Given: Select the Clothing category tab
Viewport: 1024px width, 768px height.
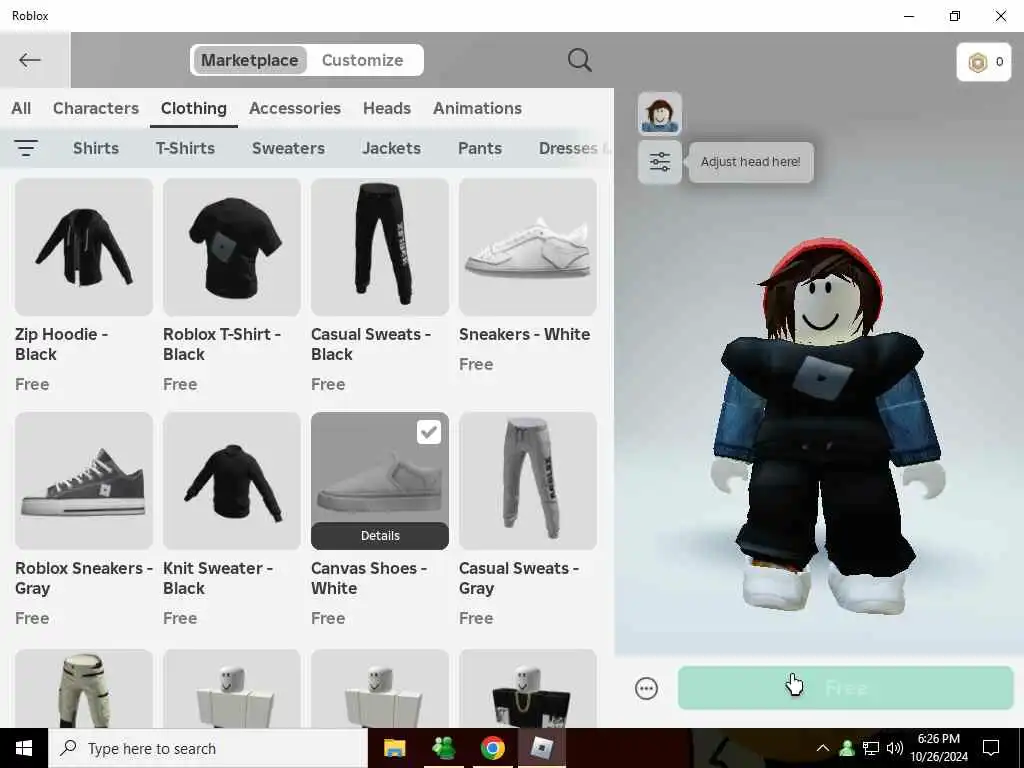Looking at the screenshot, I should pyautogui.click(x=194, y=108).
